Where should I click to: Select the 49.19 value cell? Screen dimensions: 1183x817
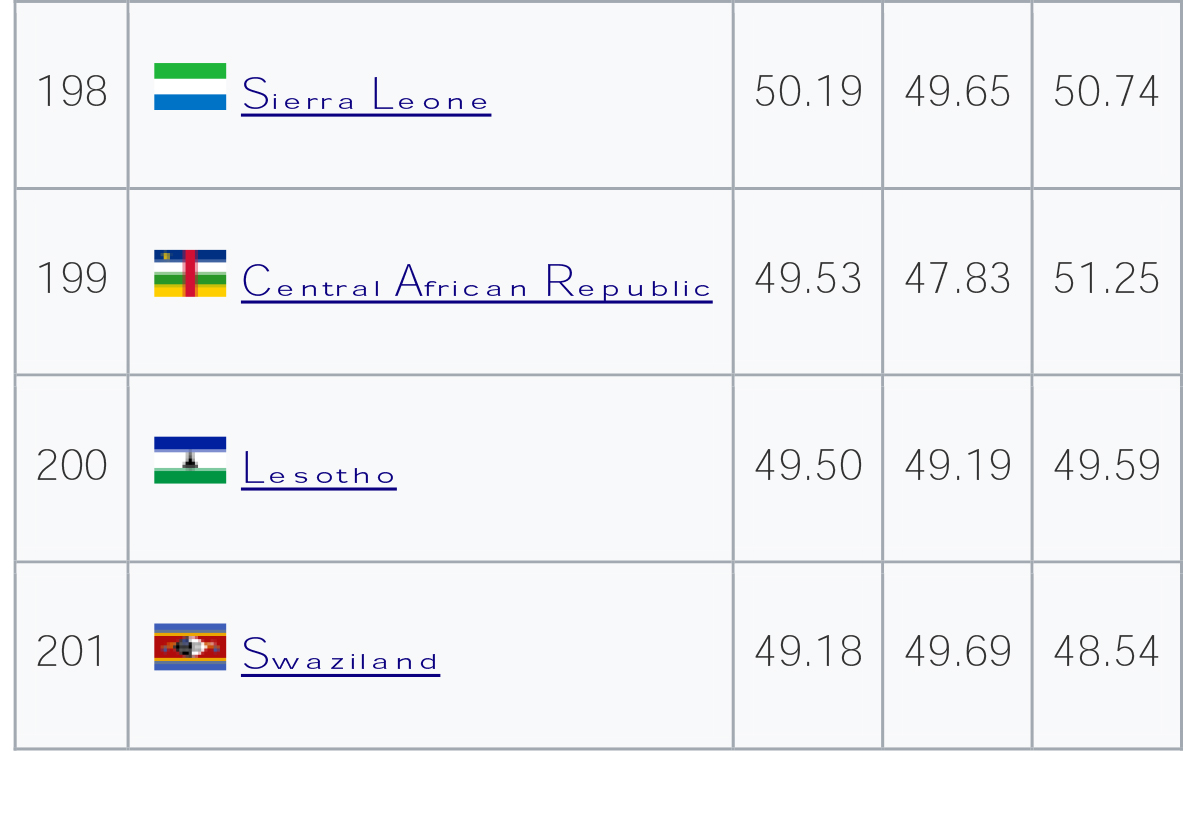(x=957, y=468)
